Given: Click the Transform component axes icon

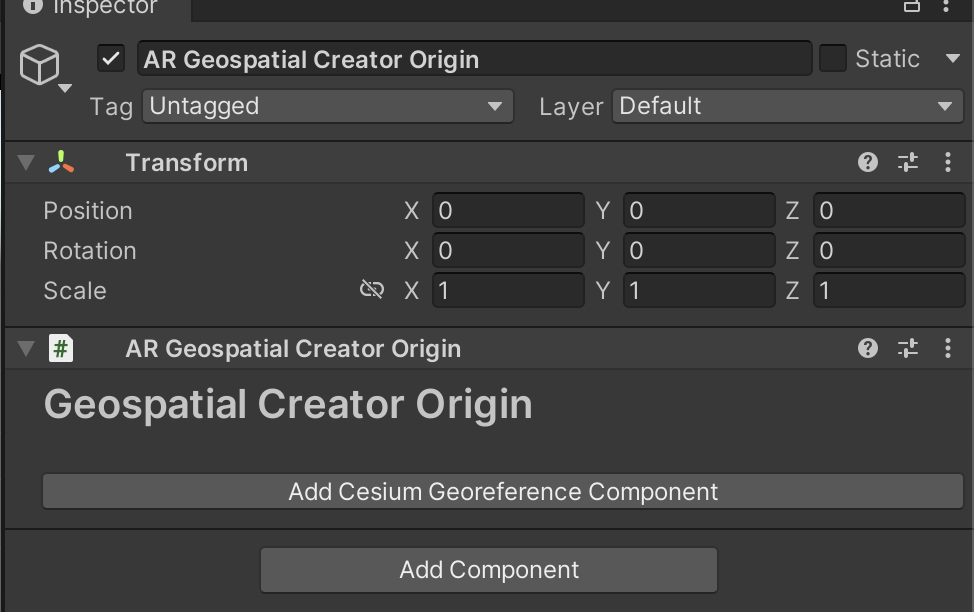Looking at the screenshot, I should click(60, 162).
